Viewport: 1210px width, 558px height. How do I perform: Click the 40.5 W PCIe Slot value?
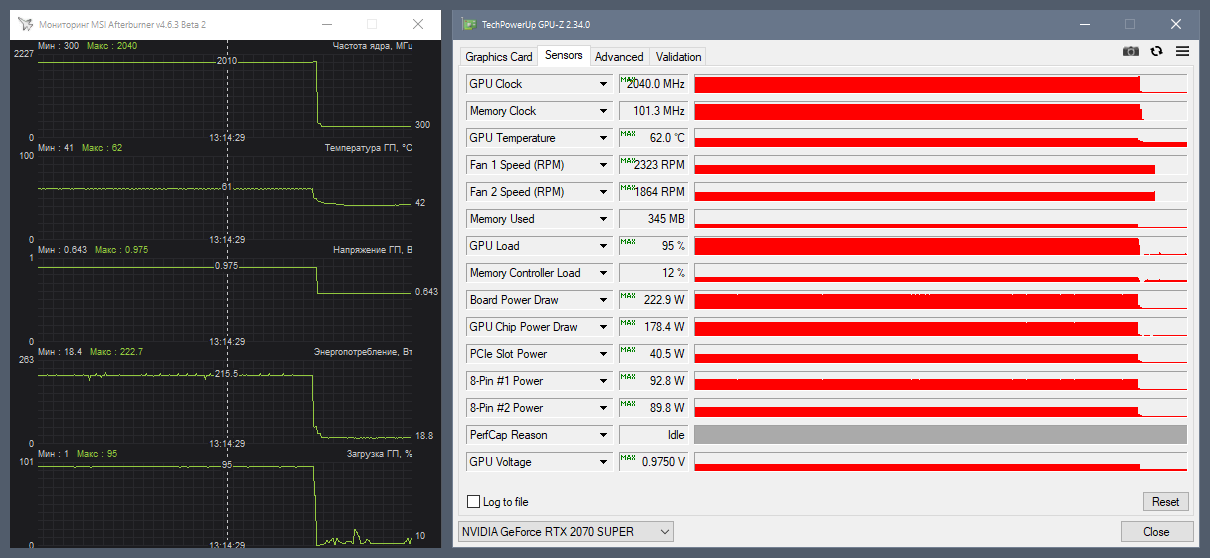654,354
